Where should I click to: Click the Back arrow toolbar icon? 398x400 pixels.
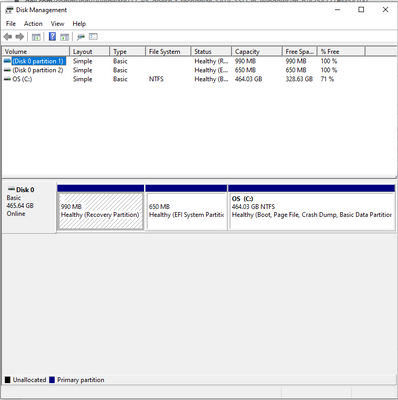click(8, 37)
